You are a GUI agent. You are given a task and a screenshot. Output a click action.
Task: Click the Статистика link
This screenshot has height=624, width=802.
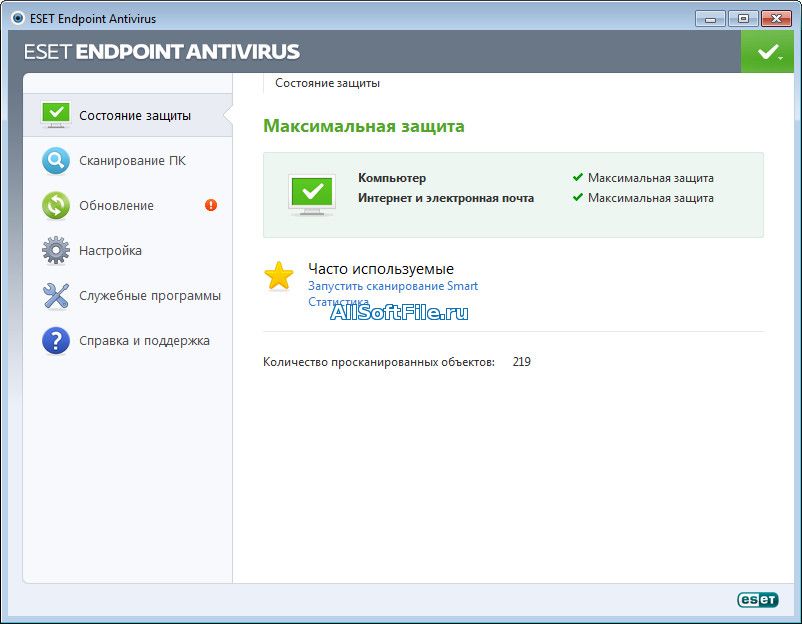[x=338, y=302]
